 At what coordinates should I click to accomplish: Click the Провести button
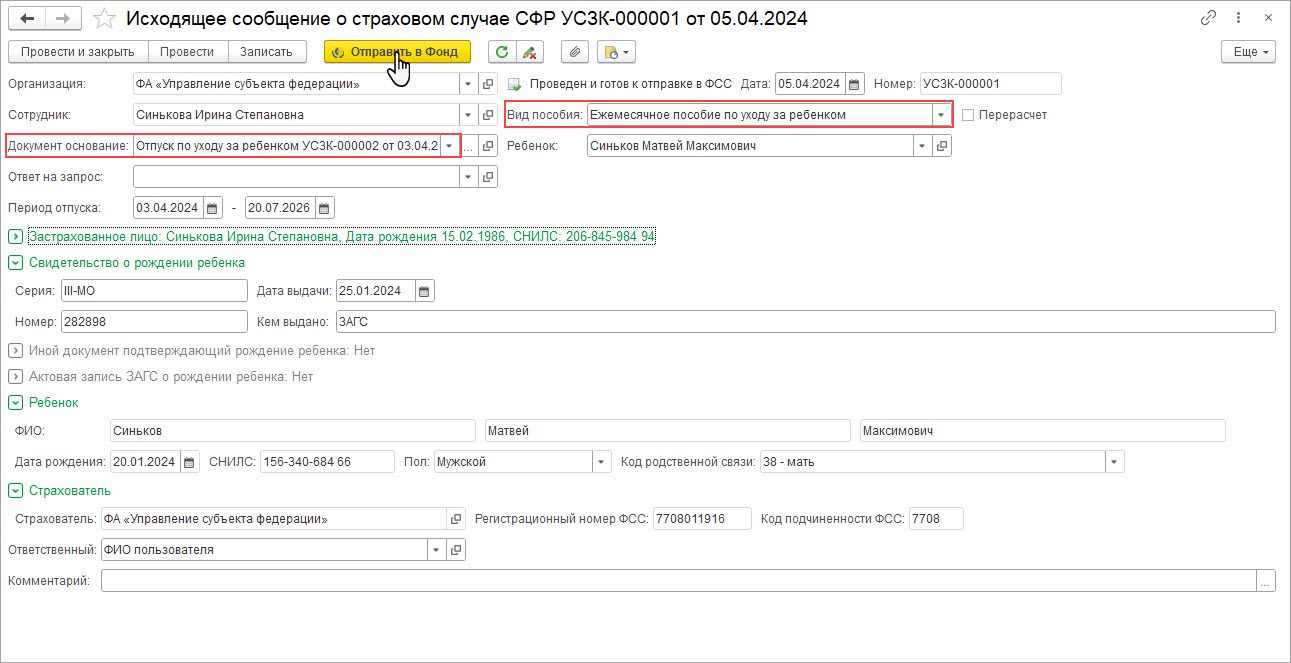(x=187, y=52)
